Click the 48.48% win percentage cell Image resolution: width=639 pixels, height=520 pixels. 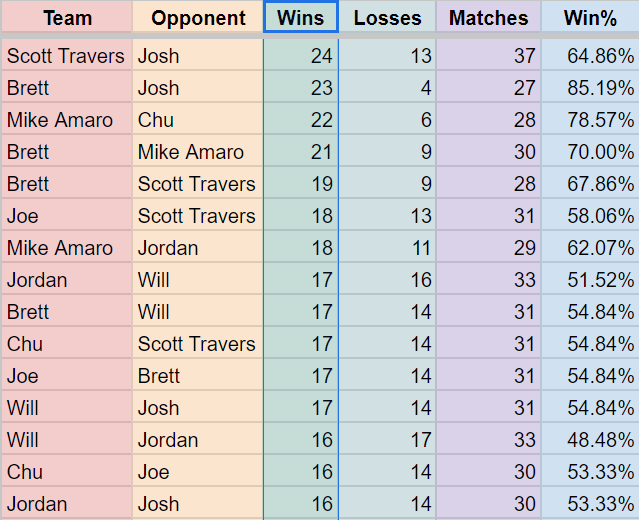[x=590, y=439]
